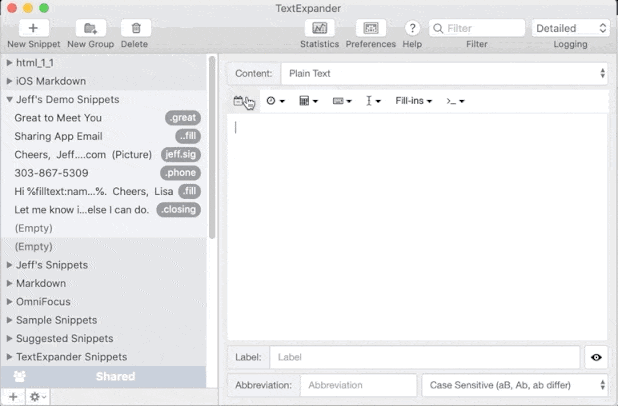Image resolution: width=618 pixels, height=406 pixels.
Task: Click into the Abbreviation input field
Action: tap(358, 385)
